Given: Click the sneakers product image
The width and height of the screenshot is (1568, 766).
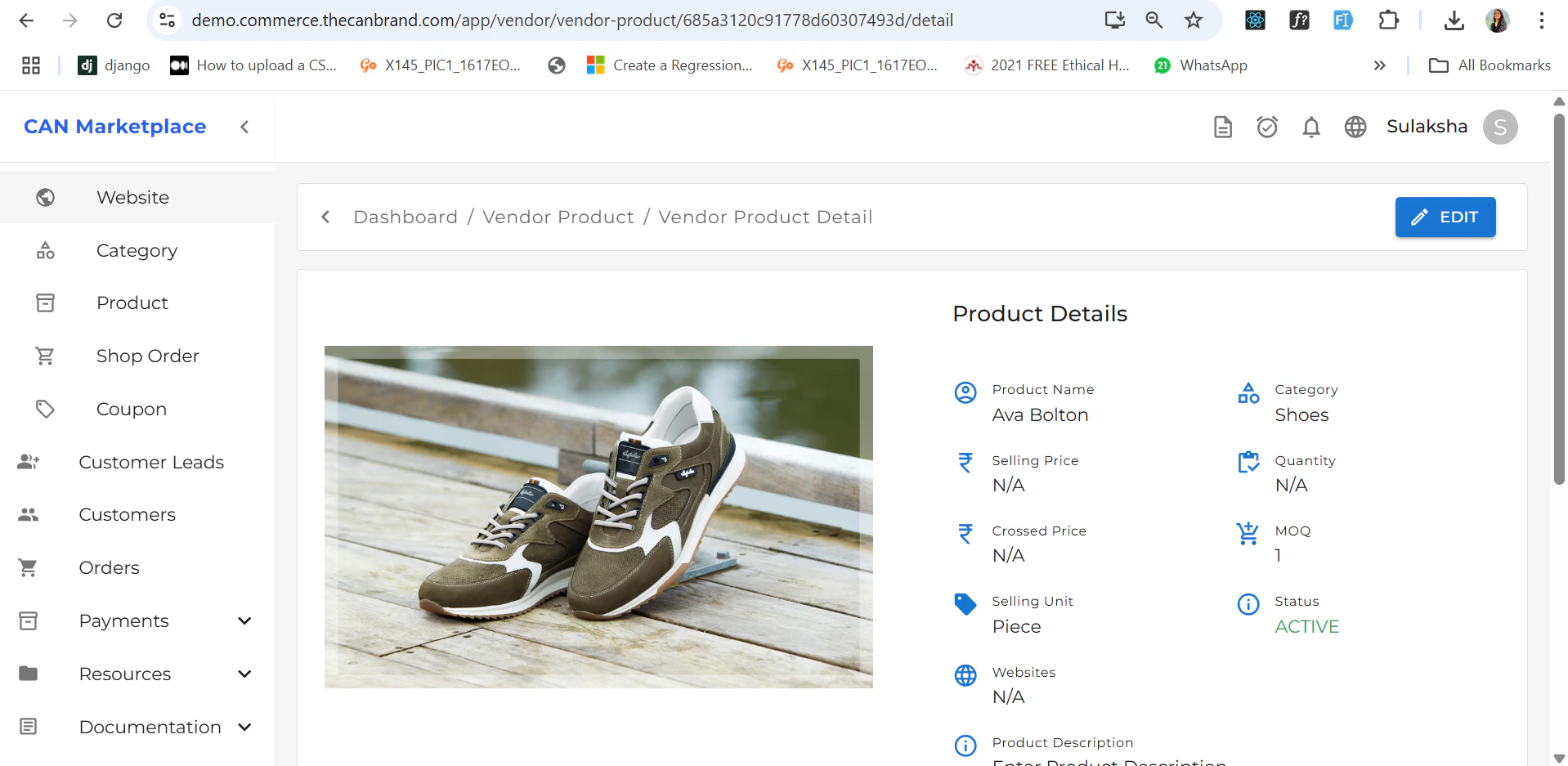Looking at the screenshot, I should click(x=599, y=516).
